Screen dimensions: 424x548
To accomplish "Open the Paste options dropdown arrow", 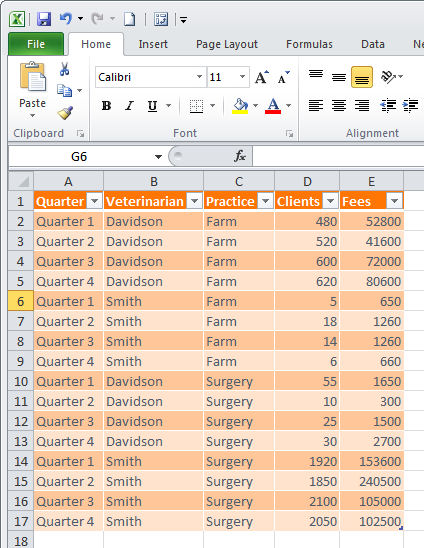I will [32, 116].
